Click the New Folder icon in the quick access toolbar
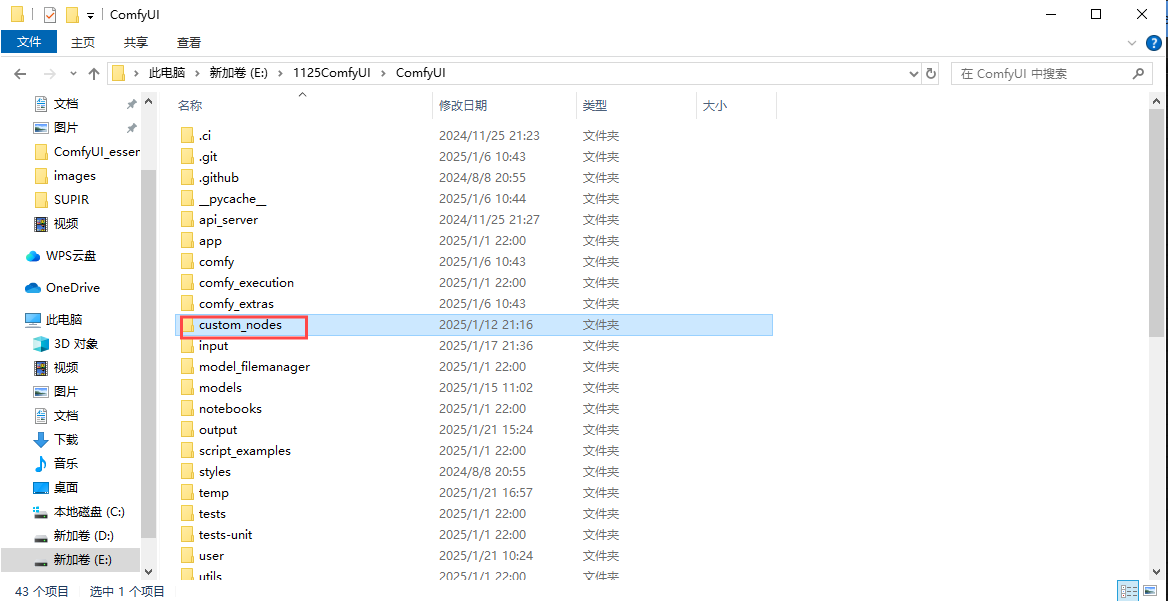This screenshot has width=1168, height=601. pos(72,15)
